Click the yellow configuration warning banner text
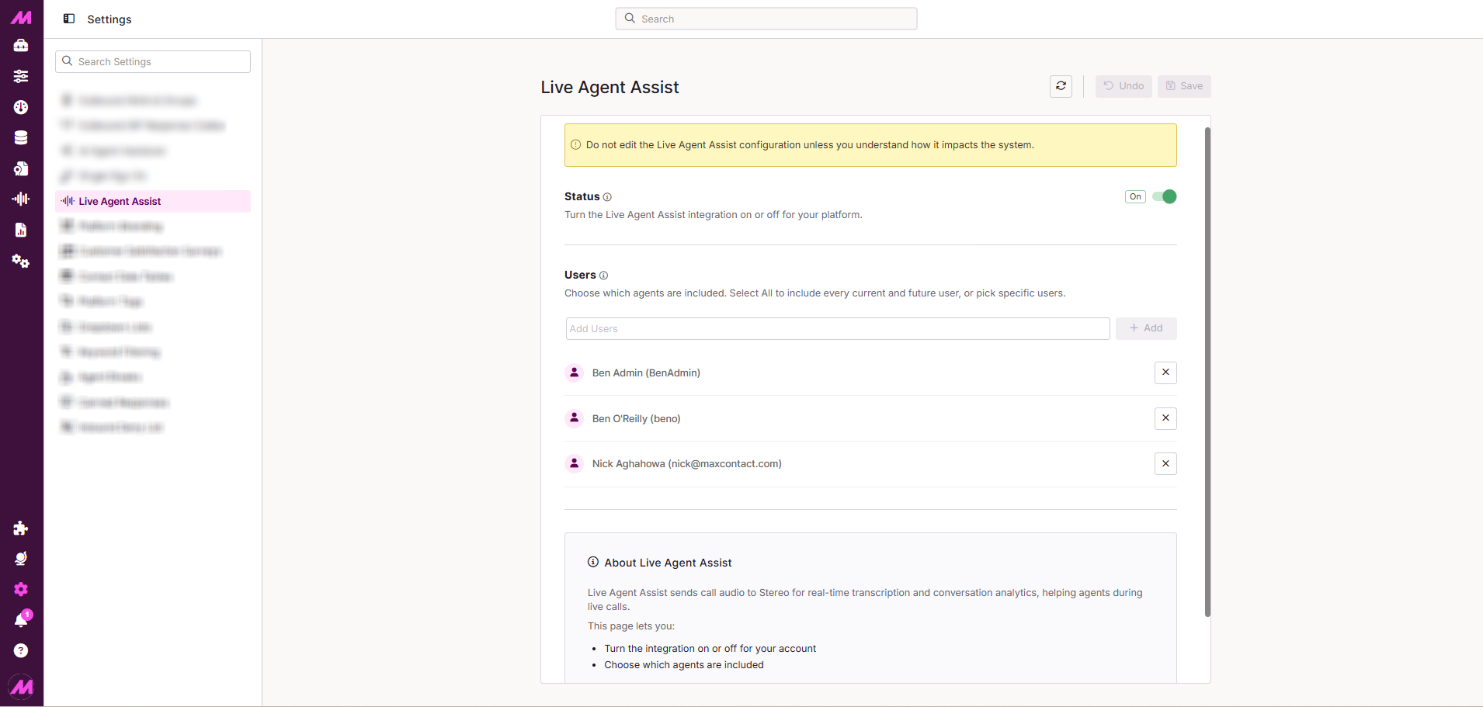This screenshot has height=707, width=1483. click(x=810, y=145)
